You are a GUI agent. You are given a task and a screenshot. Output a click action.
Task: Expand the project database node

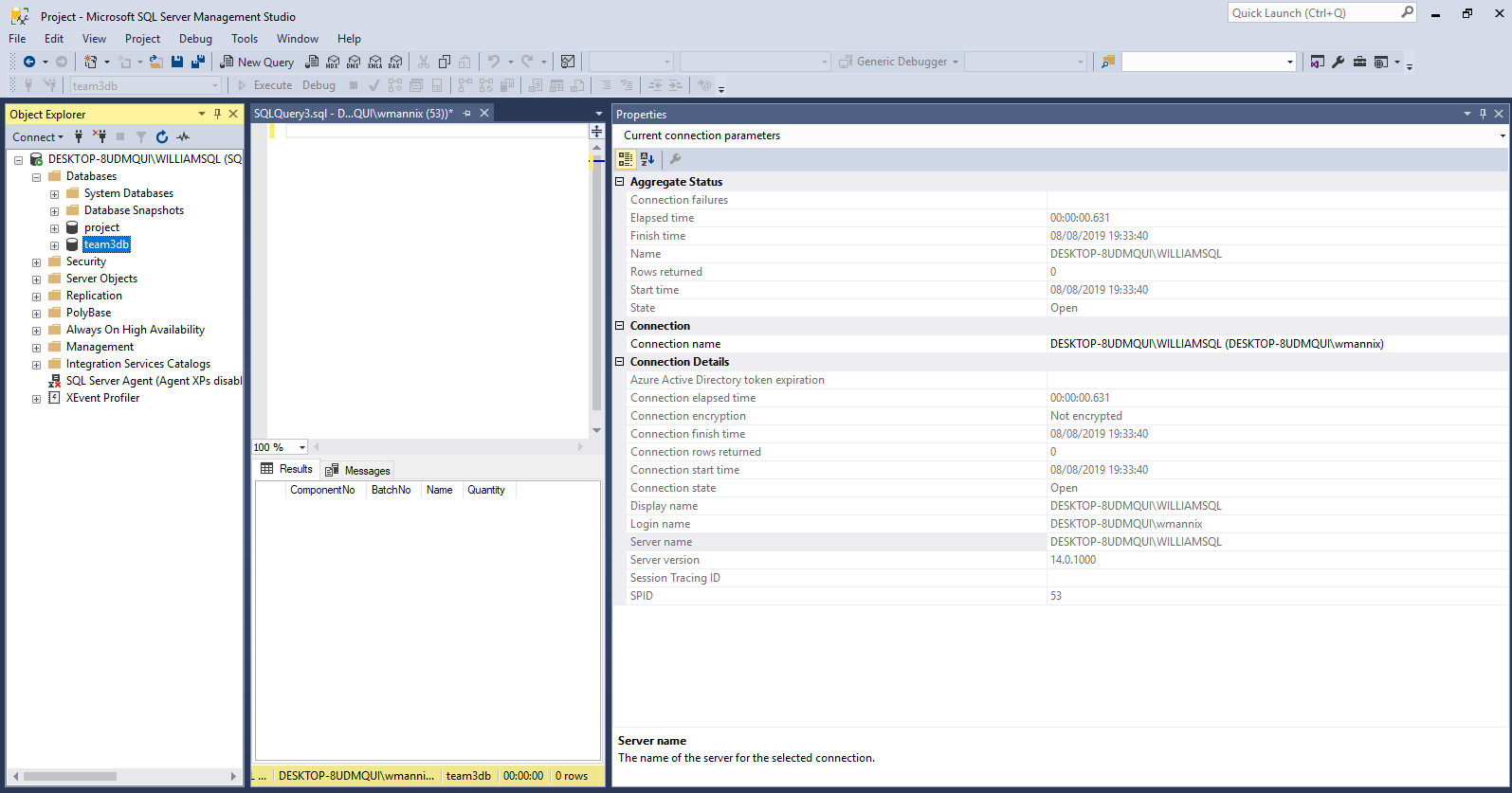pos(54,228)
